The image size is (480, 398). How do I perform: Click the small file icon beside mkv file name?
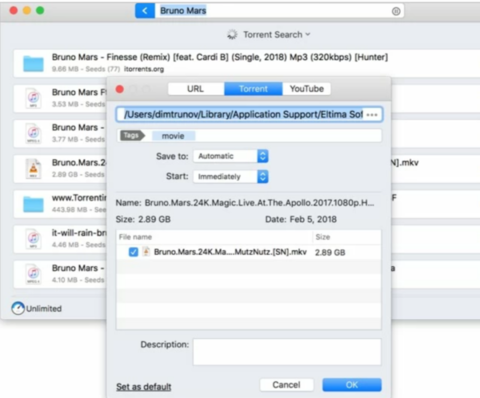146,252
